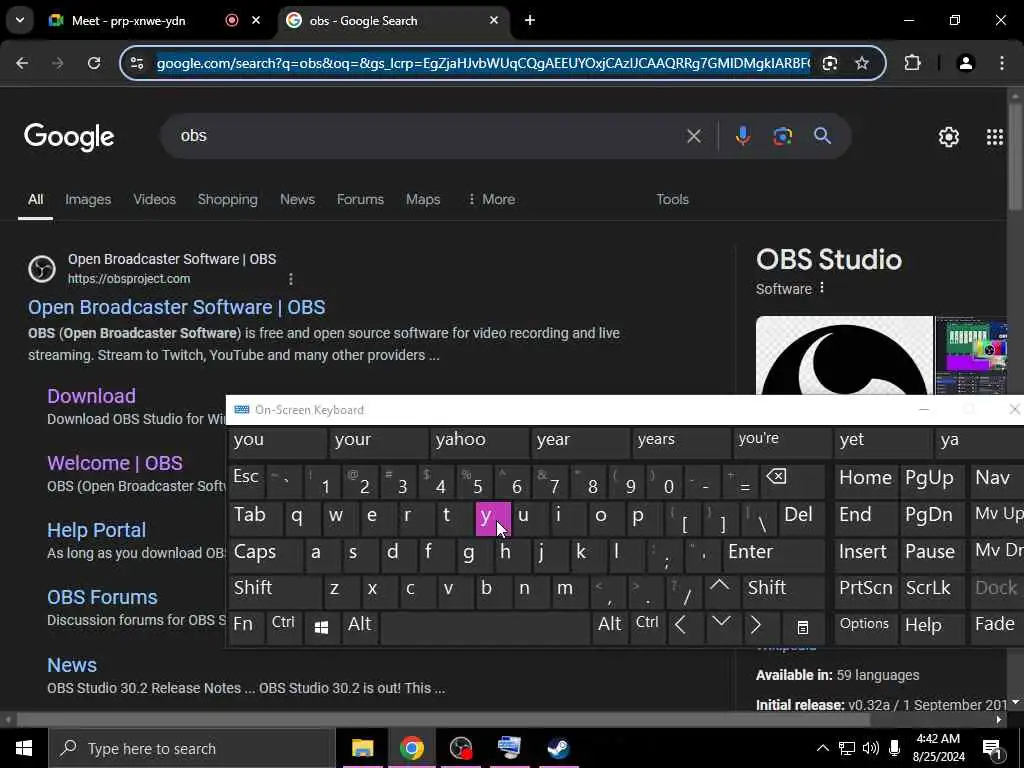Open more options next to Software label
The width and height of the screenshot is (1024, 768).
[x=822, y=288]
